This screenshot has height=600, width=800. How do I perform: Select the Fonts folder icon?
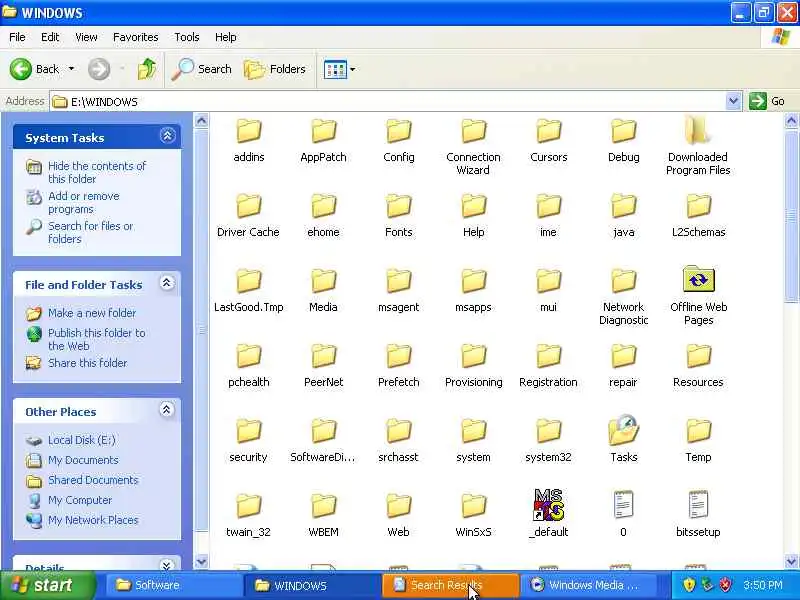click(x=398, y=207)
